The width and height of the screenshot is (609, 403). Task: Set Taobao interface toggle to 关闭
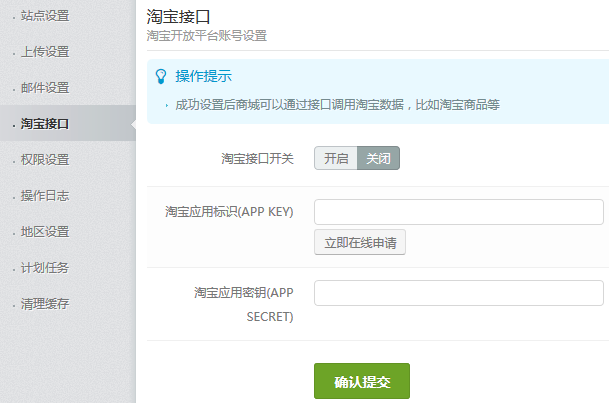tap(378, 158)
